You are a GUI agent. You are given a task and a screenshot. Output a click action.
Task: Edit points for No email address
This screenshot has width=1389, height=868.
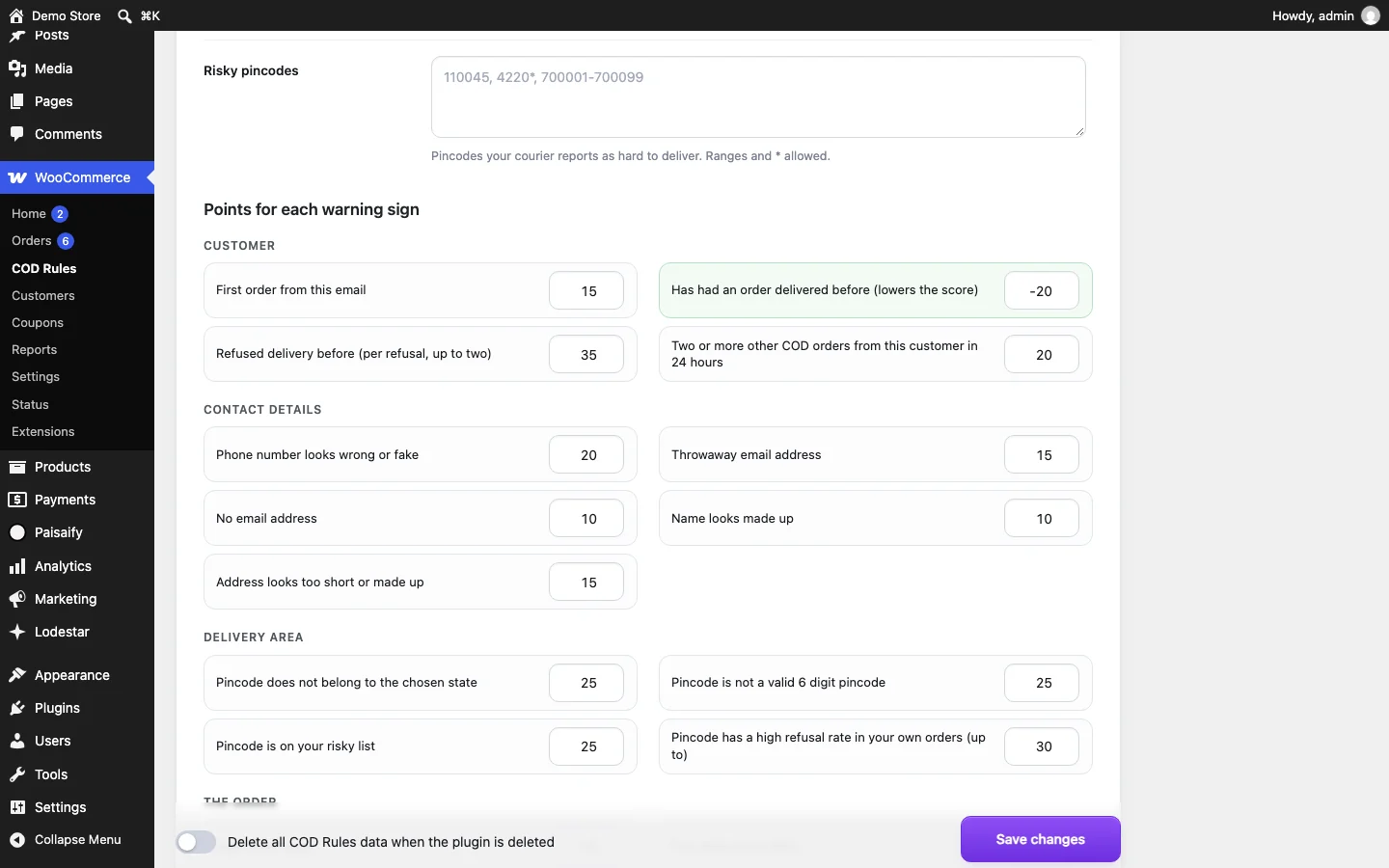coord(586,519)
